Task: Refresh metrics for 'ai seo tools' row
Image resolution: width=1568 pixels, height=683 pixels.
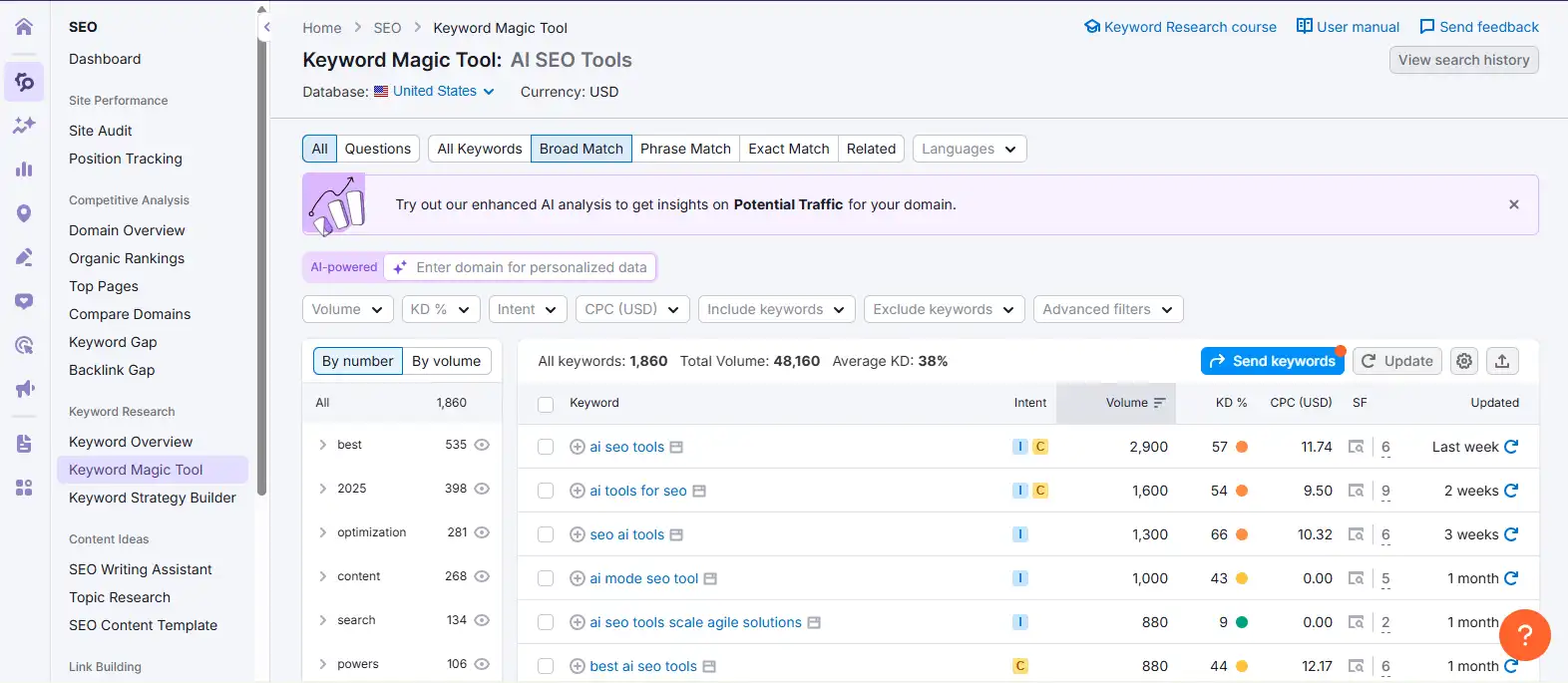Action: click(1511, 447)
